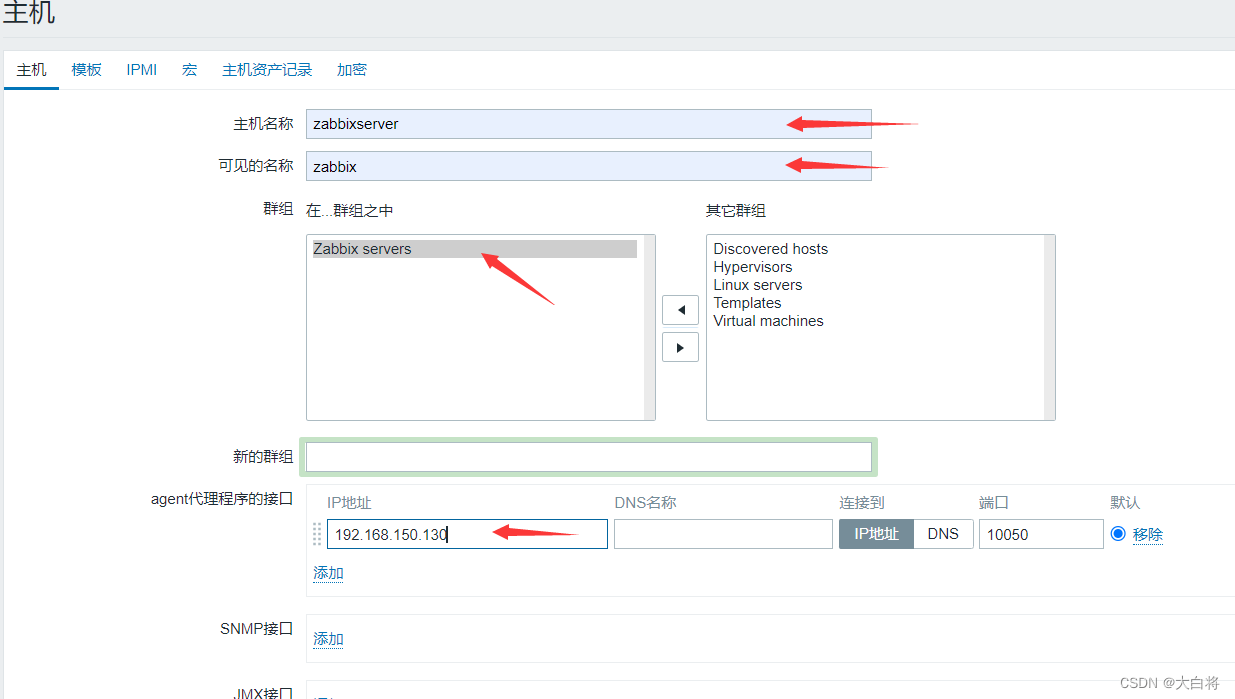The width and height of the screenshot is (1235, 699).
Task: Click the 新的群组 input field
Action: click(589, 457)
